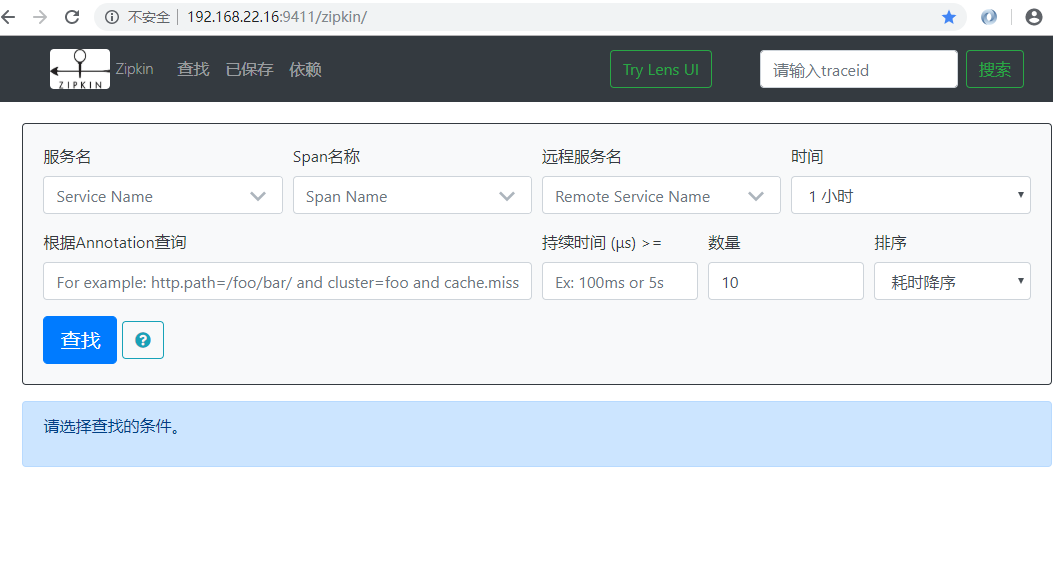Select the 查找 menu item

[x=193, y=69]
